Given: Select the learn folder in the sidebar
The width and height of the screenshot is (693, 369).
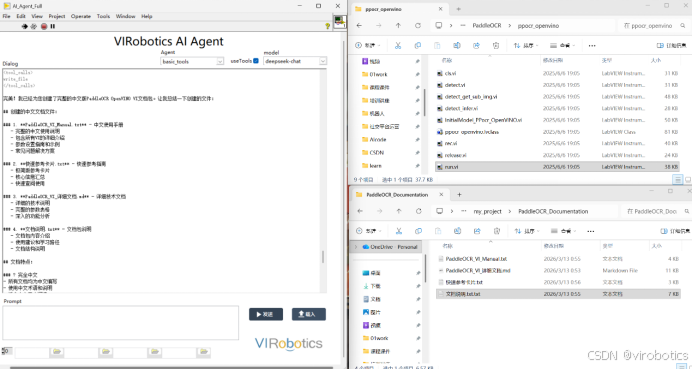Looking at the screenshot, I should click(x=375, y=166).
